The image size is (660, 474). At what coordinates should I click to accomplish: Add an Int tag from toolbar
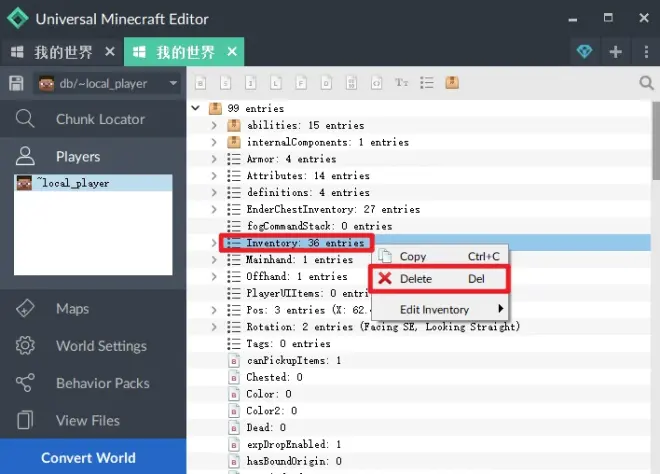(250, 83)
